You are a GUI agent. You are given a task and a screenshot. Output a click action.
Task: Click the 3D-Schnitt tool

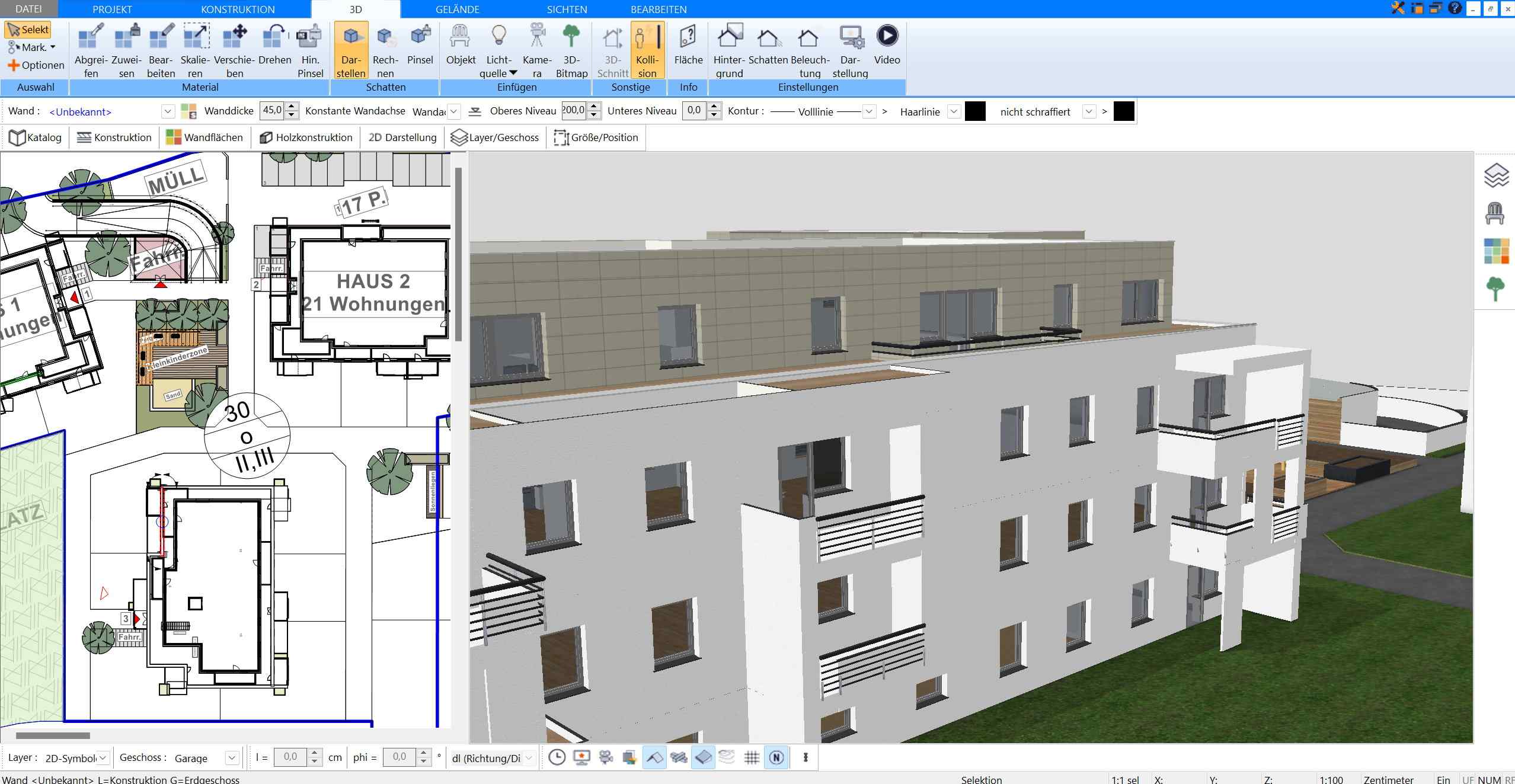pyautogui.click(x=612, y=51)
